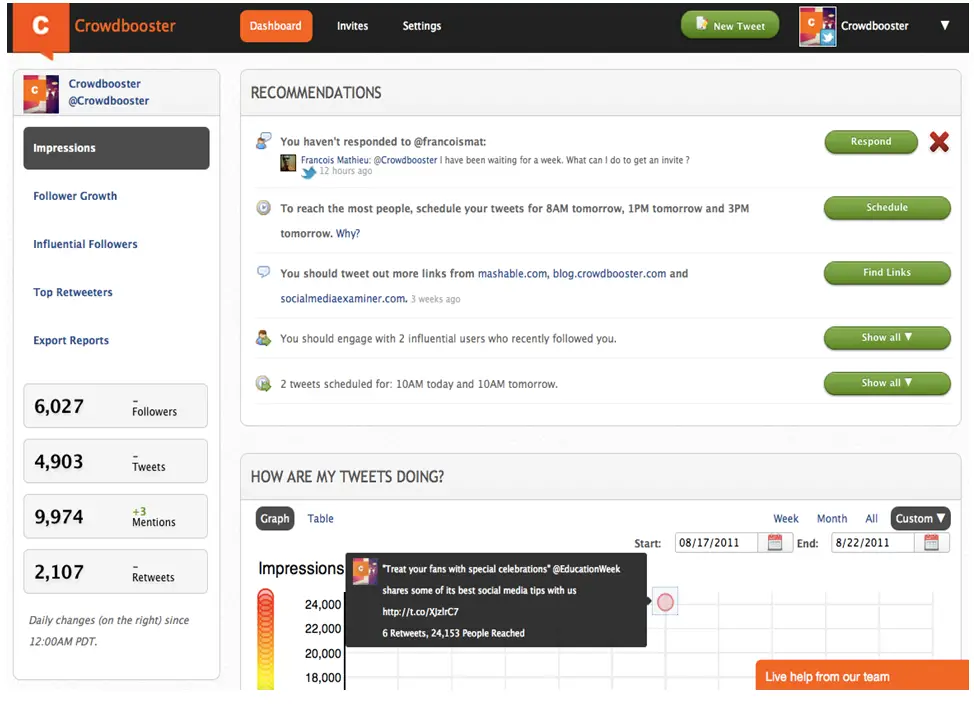The height and width of the screenshot is (705, 974).
Task: Click the Twitter bird reply icon
Action: 309,173
